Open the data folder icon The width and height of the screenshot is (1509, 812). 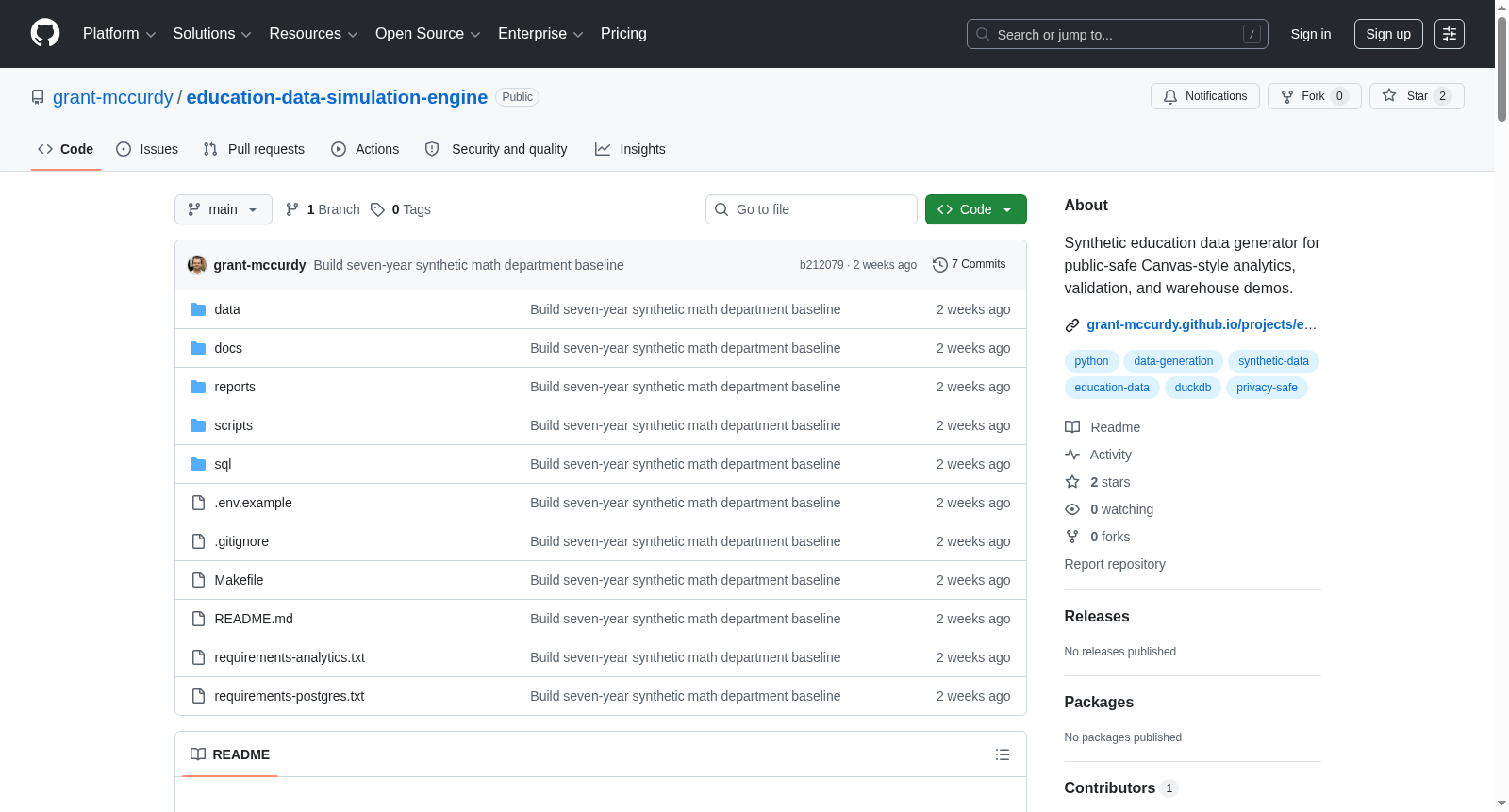pos(198,309)
